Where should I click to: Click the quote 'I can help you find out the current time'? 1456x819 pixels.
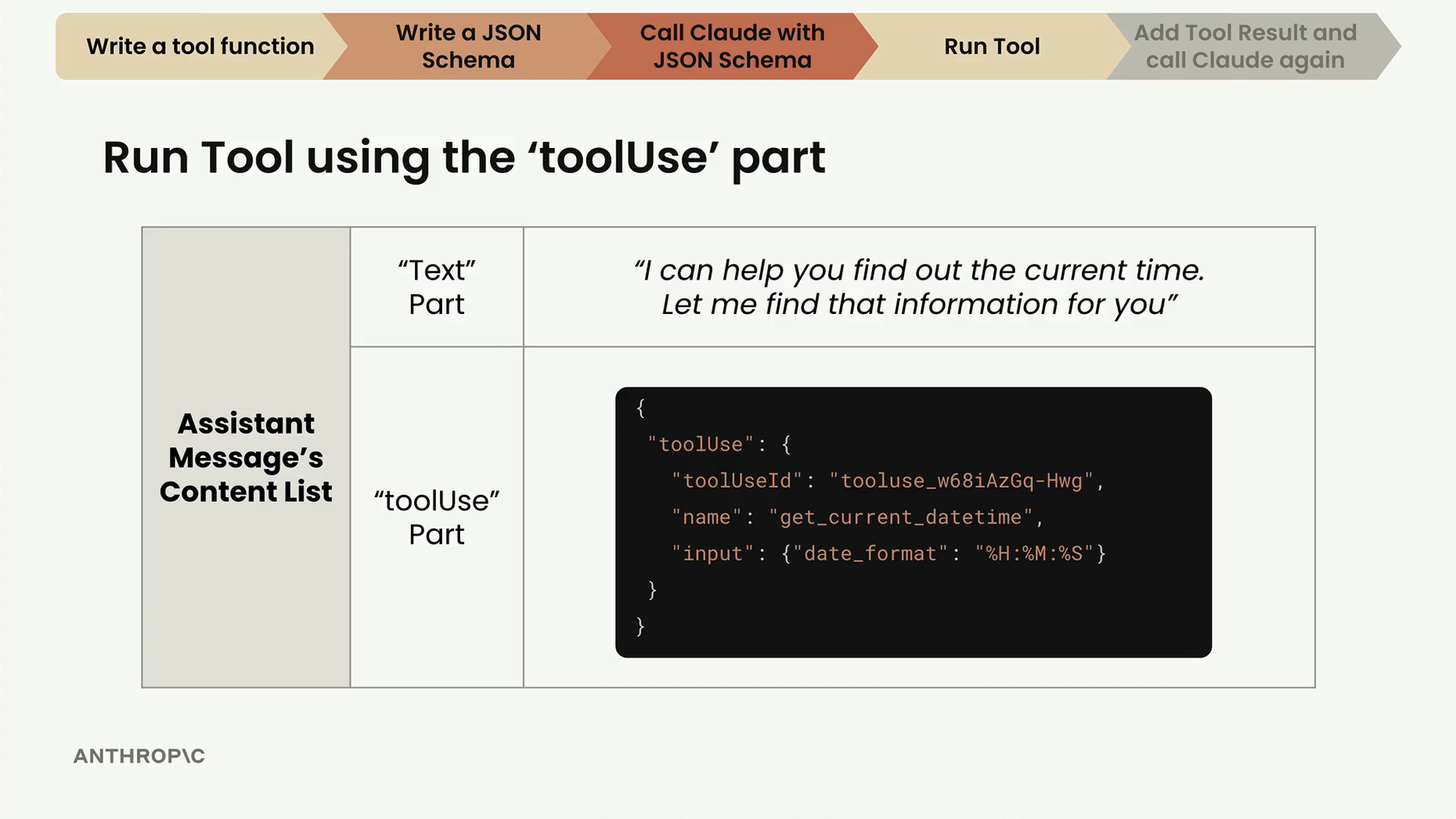(919, 270)
